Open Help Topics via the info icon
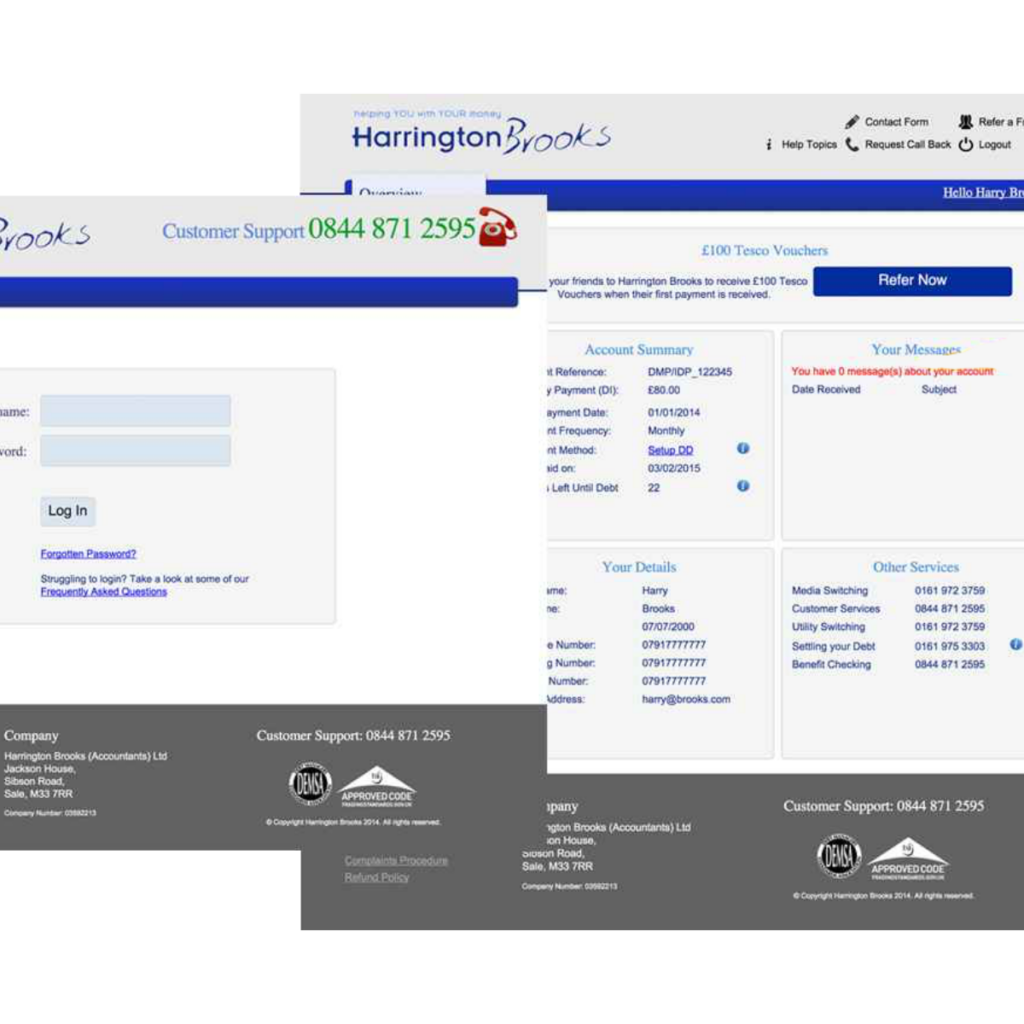Image resolution: width=1024 pixels, height=1024 pixels. click(x=769, y=145)
